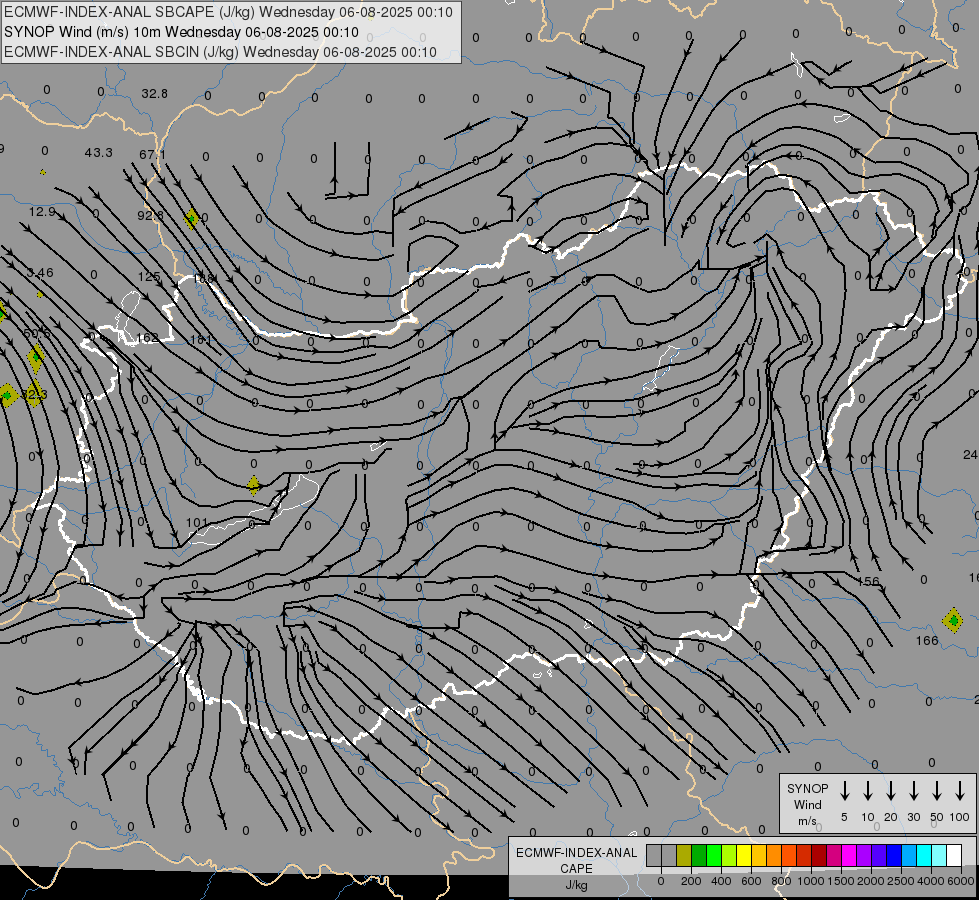Viewport: 979px width, 900px height.
Task: Click the SBCAPE title line
Action: click(228, 12)
